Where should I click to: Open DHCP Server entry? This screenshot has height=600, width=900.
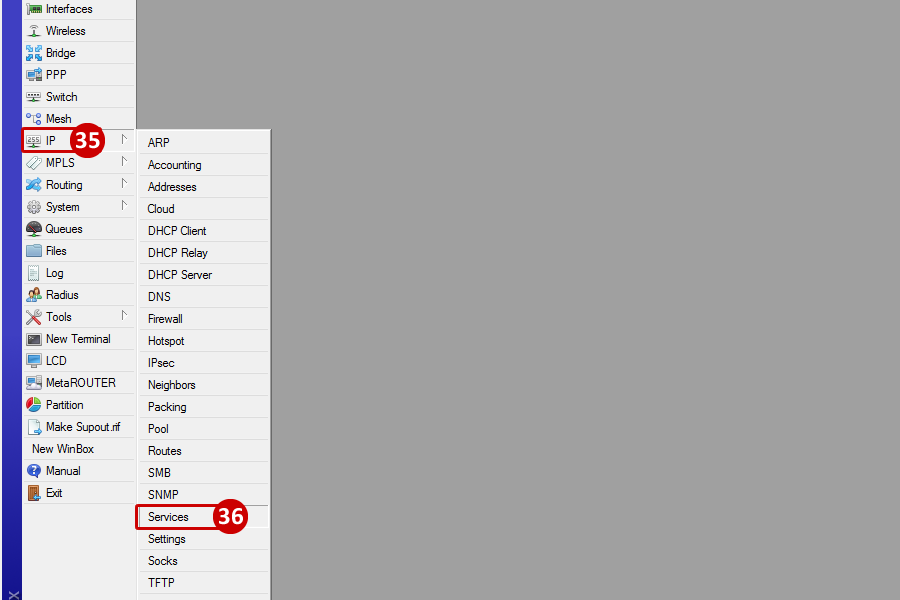204,275
